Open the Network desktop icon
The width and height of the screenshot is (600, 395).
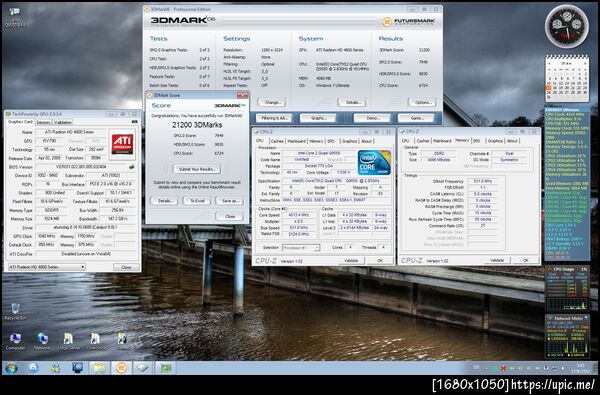tap(42, 341)
